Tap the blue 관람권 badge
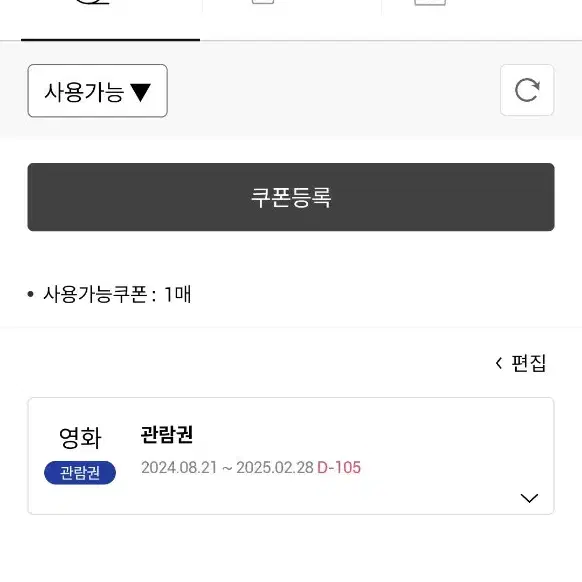The height and width of the screenshot is (582, 582). point(80,473)
